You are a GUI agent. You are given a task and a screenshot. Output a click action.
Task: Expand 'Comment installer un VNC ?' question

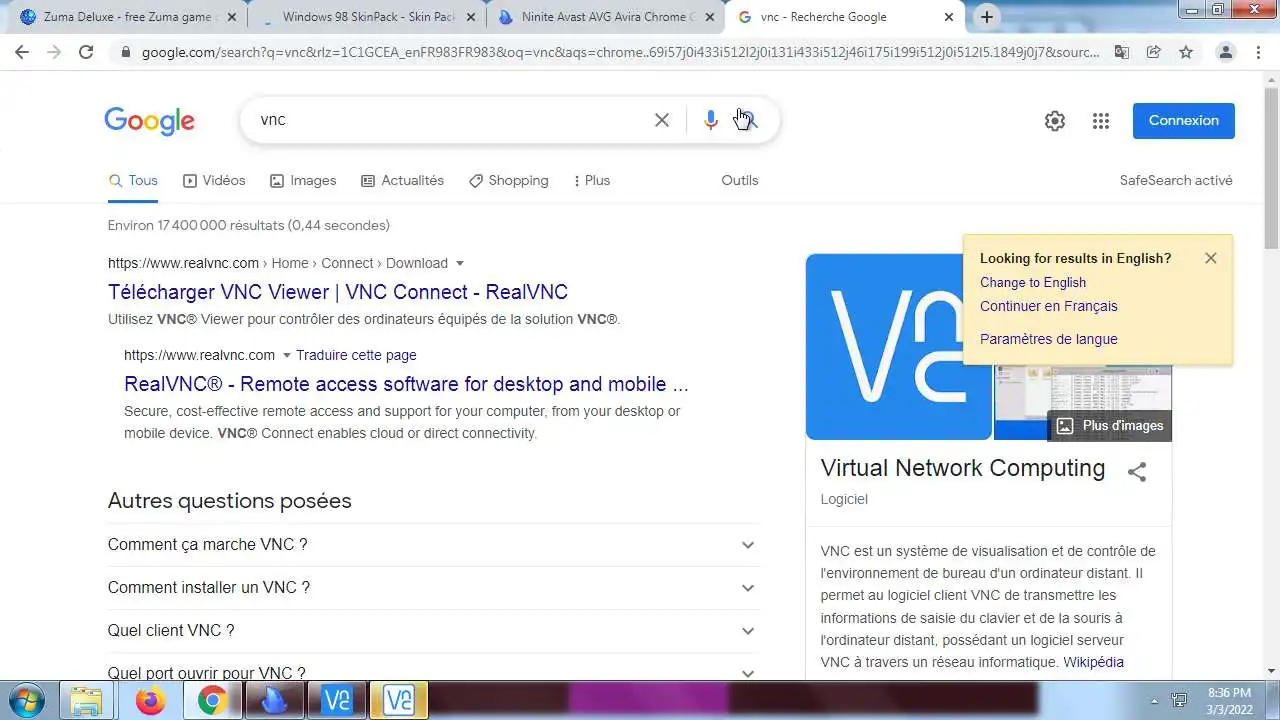tap(433, 588)
